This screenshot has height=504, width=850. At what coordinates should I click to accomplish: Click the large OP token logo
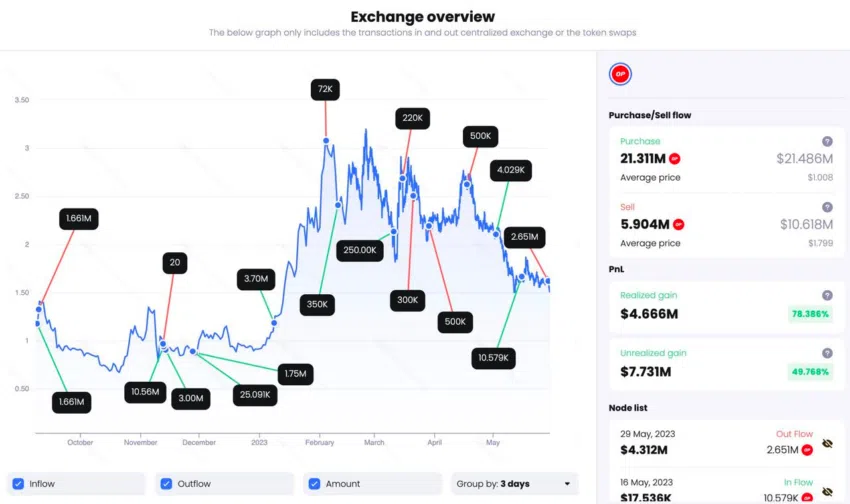click(620, 74)
